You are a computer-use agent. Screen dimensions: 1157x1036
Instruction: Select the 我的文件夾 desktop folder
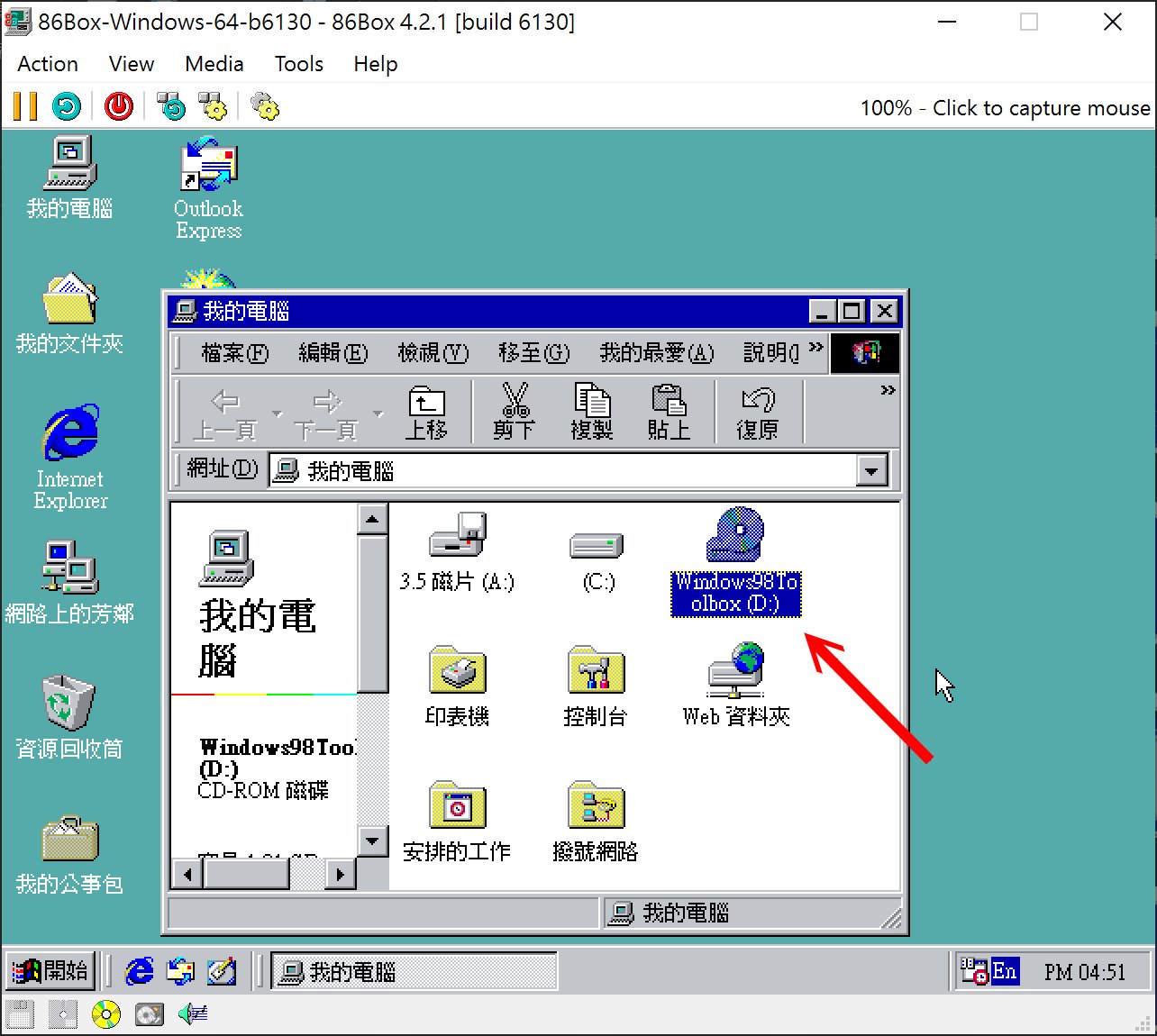pyautogui.click(x=69, y=313)
